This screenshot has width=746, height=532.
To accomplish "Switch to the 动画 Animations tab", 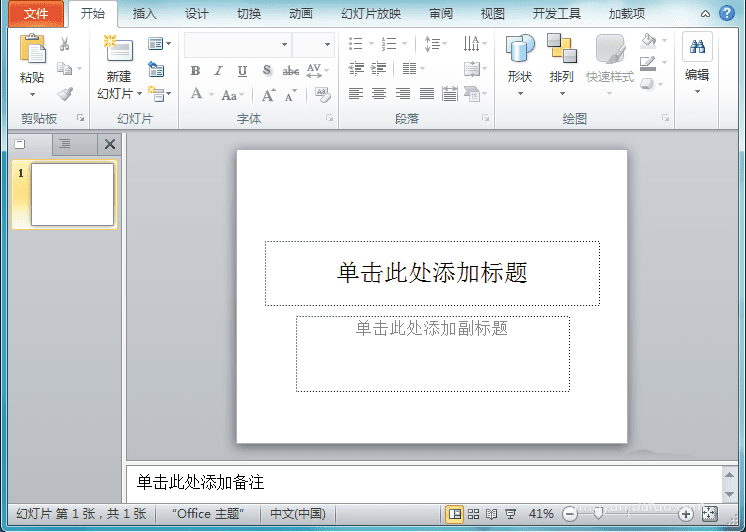I will pyautogui.click(x=301, y=14).
